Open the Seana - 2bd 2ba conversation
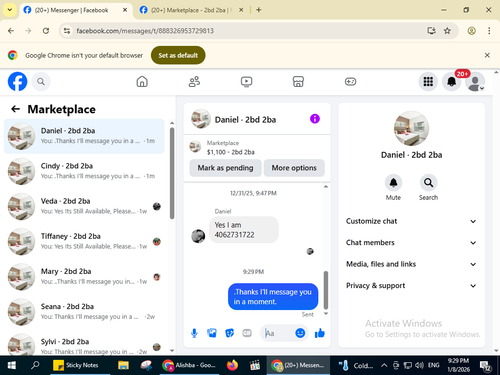Screen dimensions: 500x375 click(x=84, y=312)
